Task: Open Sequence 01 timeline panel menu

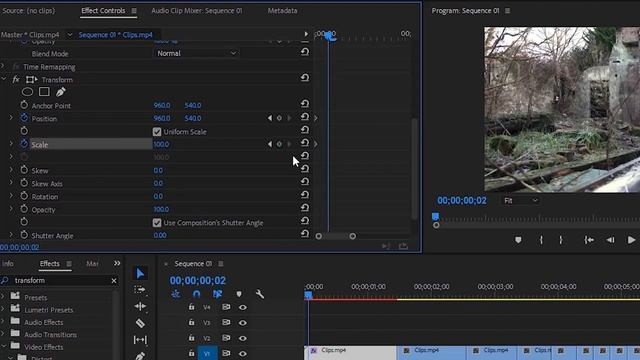Action: tap(221, 264)
